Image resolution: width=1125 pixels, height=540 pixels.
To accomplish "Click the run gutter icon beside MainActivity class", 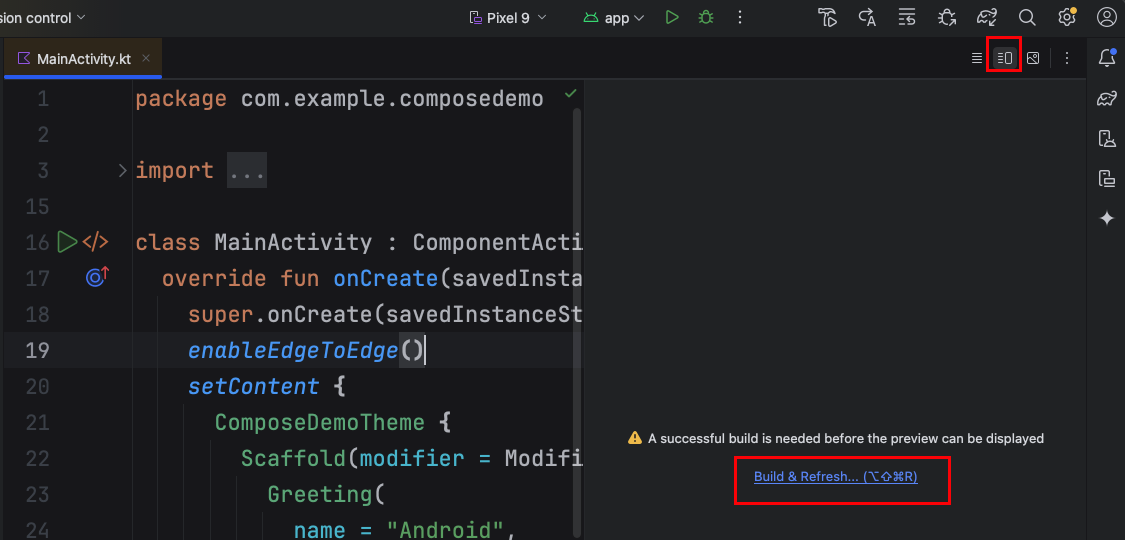I will tap(66, 242).
